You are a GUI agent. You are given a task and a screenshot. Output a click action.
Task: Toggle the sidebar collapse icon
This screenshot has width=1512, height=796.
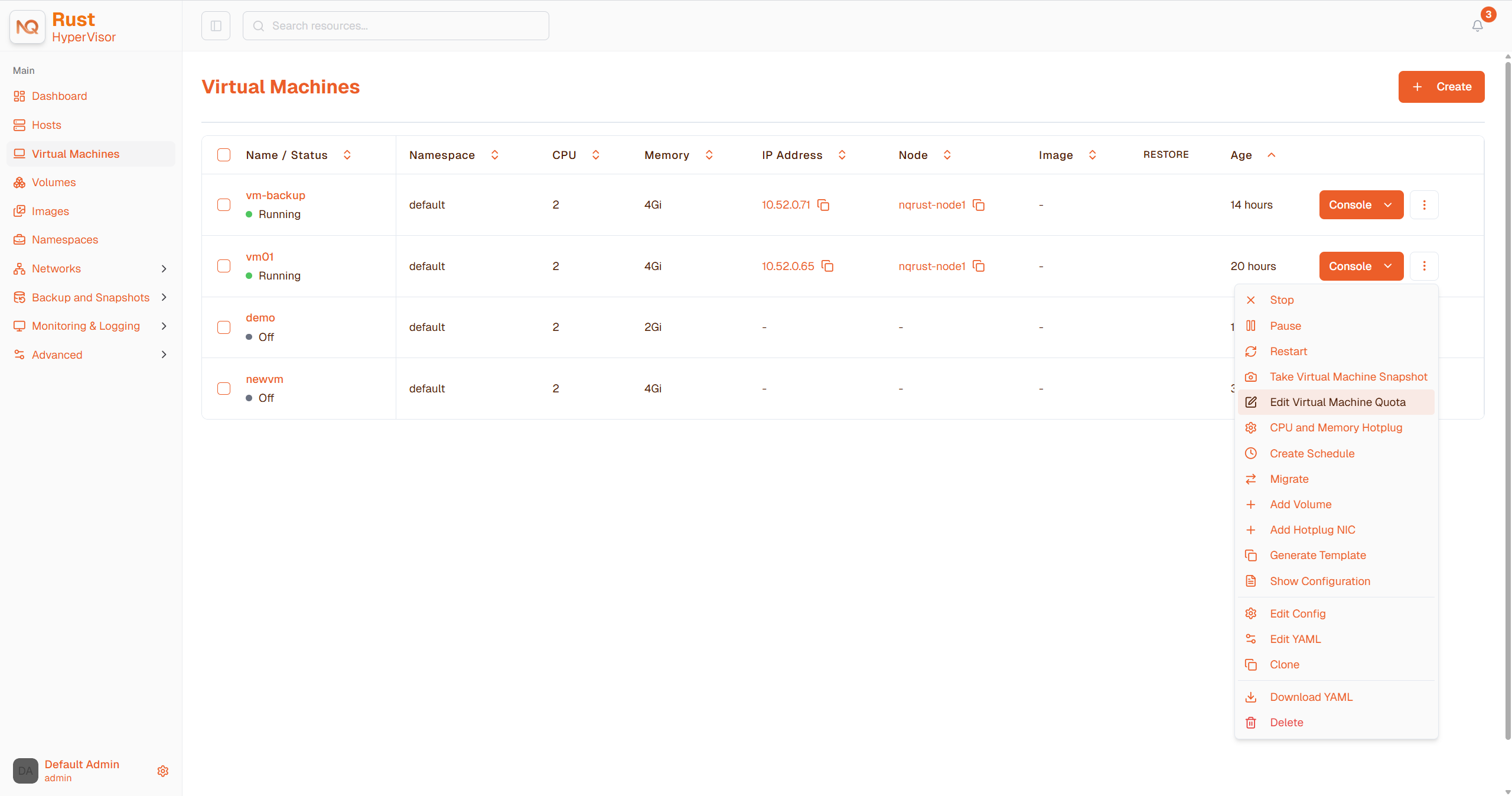pos(216,26)
